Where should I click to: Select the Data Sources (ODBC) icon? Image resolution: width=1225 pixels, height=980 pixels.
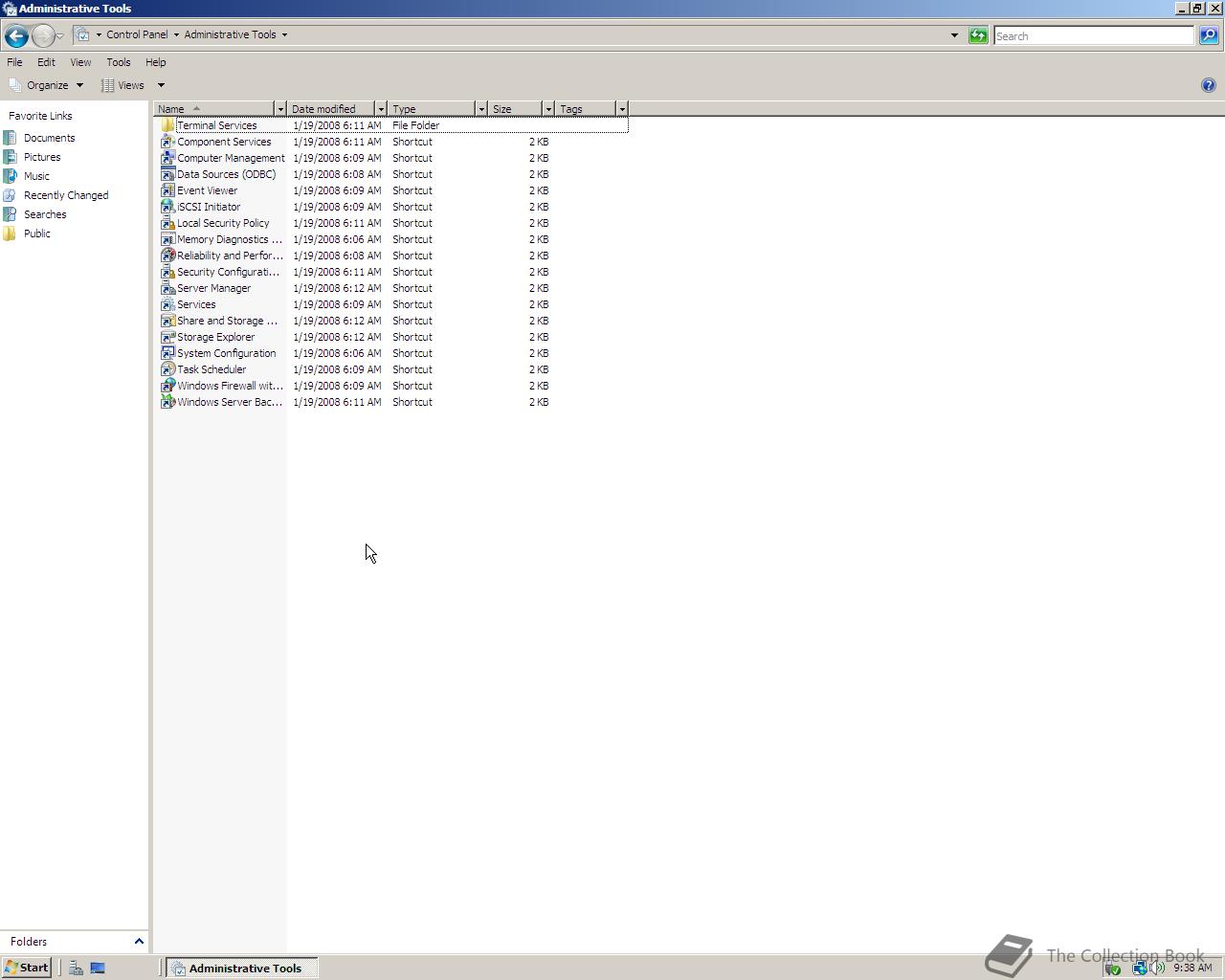[167, 174]
